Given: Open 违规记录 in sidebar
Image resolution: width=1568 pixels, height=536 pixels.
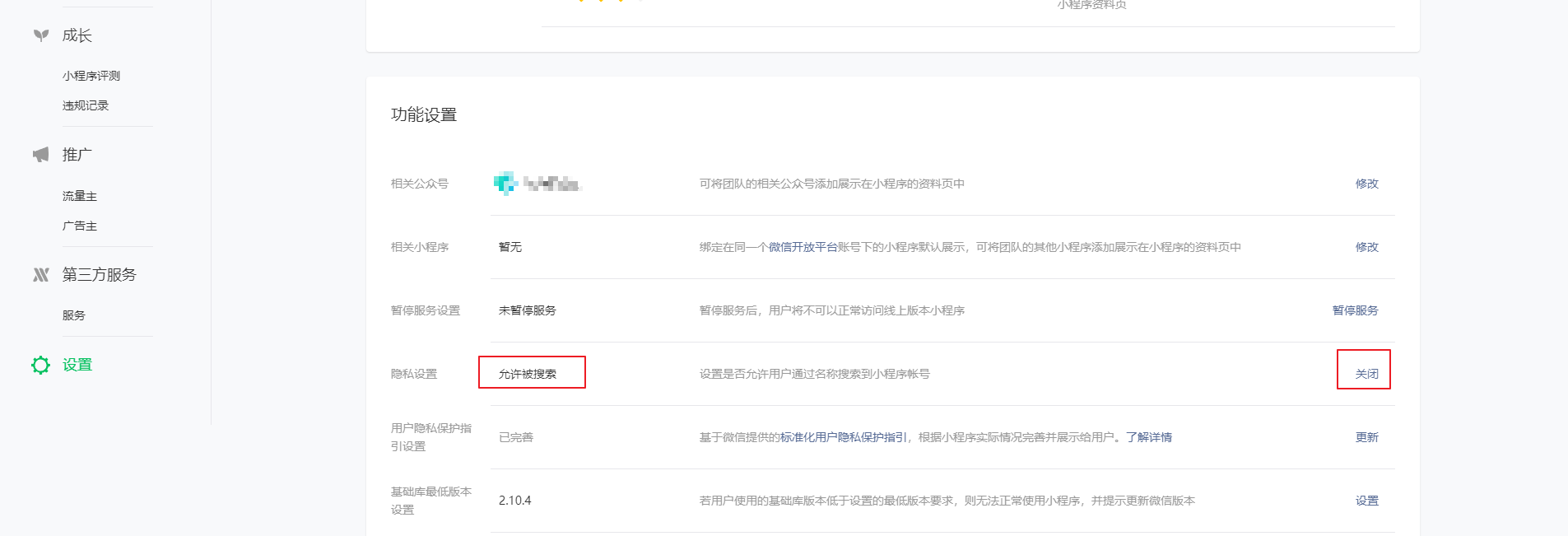Looking at the screenshot, I should click(86, 105).
